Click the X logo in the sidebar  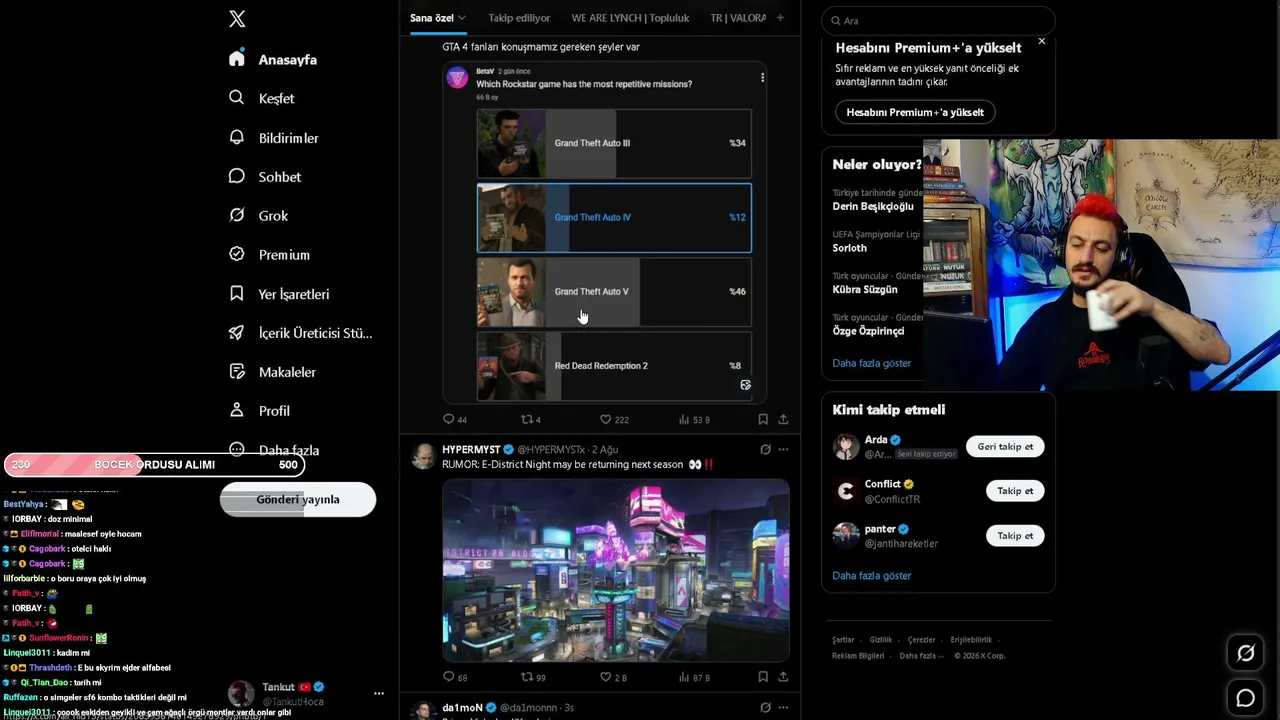tap(237, 19)
